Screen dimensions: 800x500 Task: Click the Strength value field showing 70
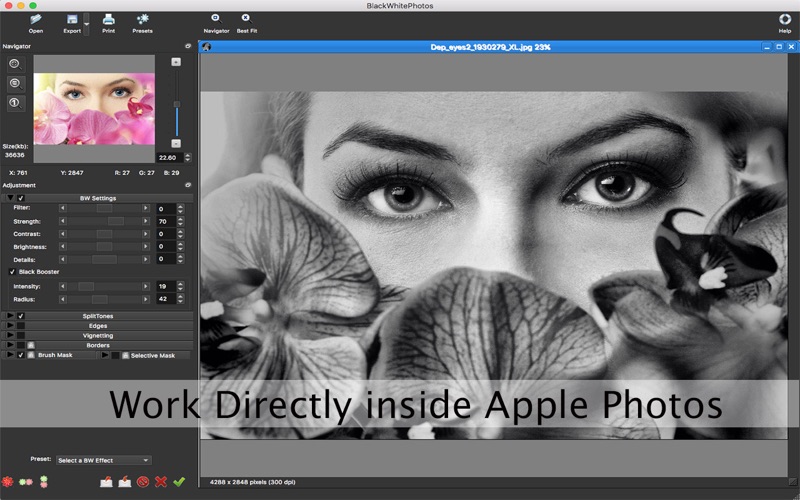(166, 221)
